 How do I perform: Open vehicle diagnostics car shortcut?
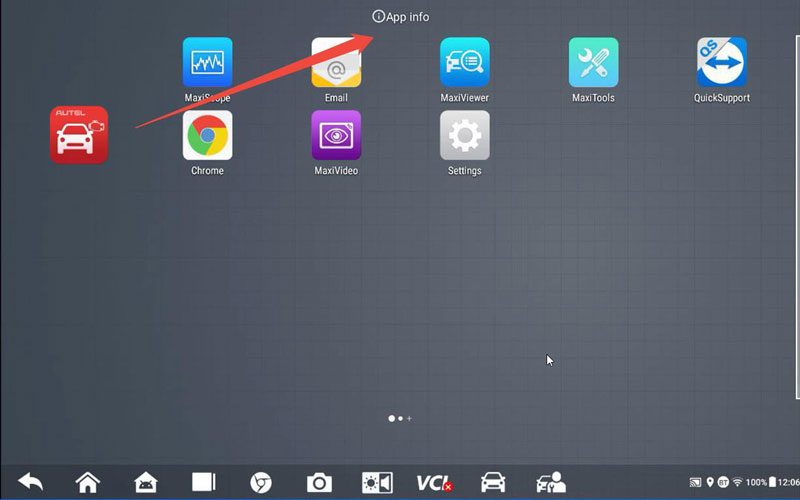493,482
